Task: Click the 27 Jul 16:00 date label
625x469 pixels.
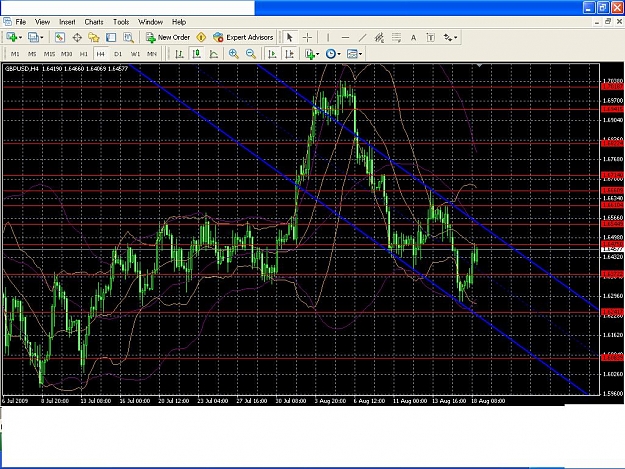Action: 252,400
